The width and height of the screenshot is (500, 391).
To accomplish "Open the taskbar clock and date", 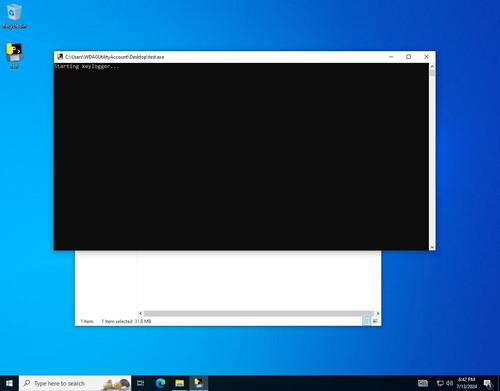I will click(x=467, y=383).
